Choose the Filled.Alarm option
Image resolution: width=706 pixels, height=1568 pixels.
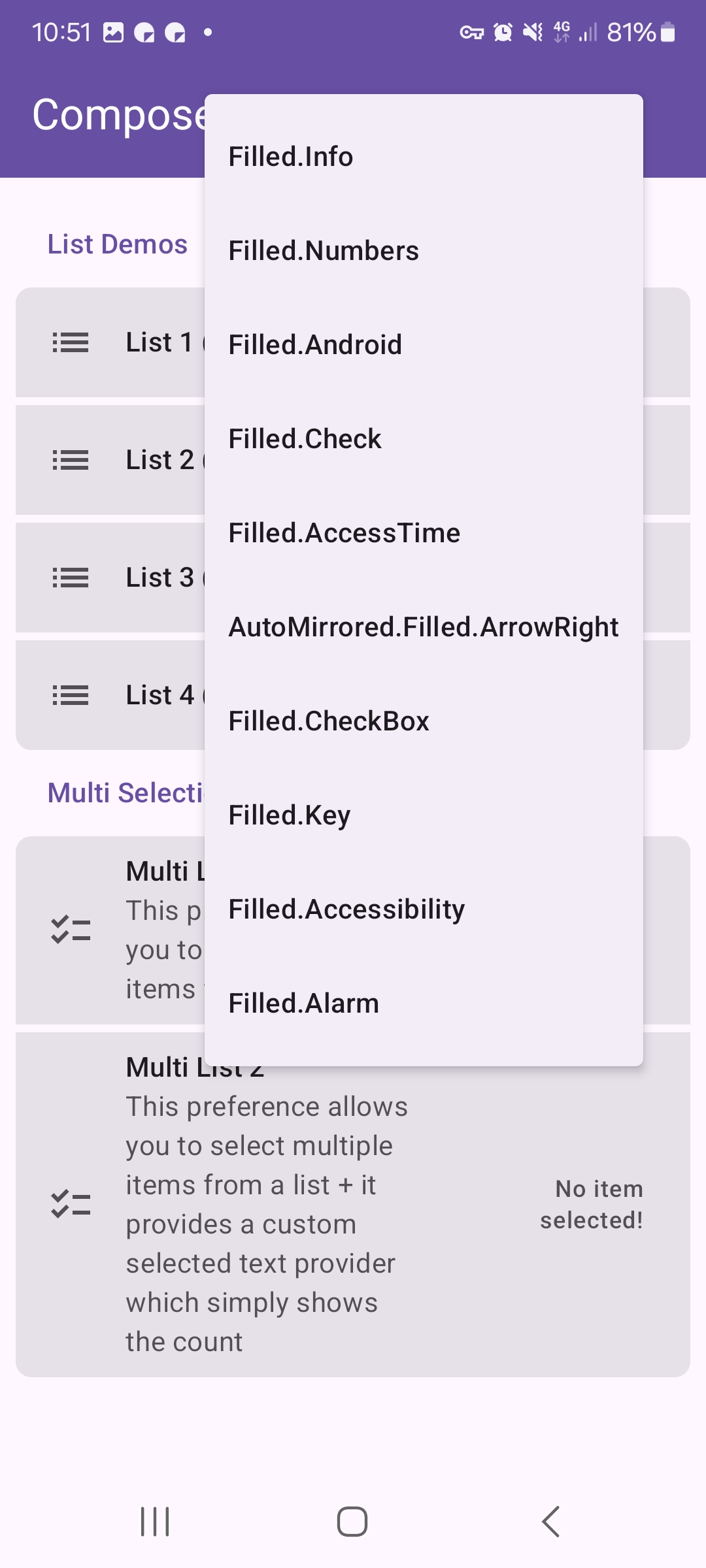pos(424,1004)
